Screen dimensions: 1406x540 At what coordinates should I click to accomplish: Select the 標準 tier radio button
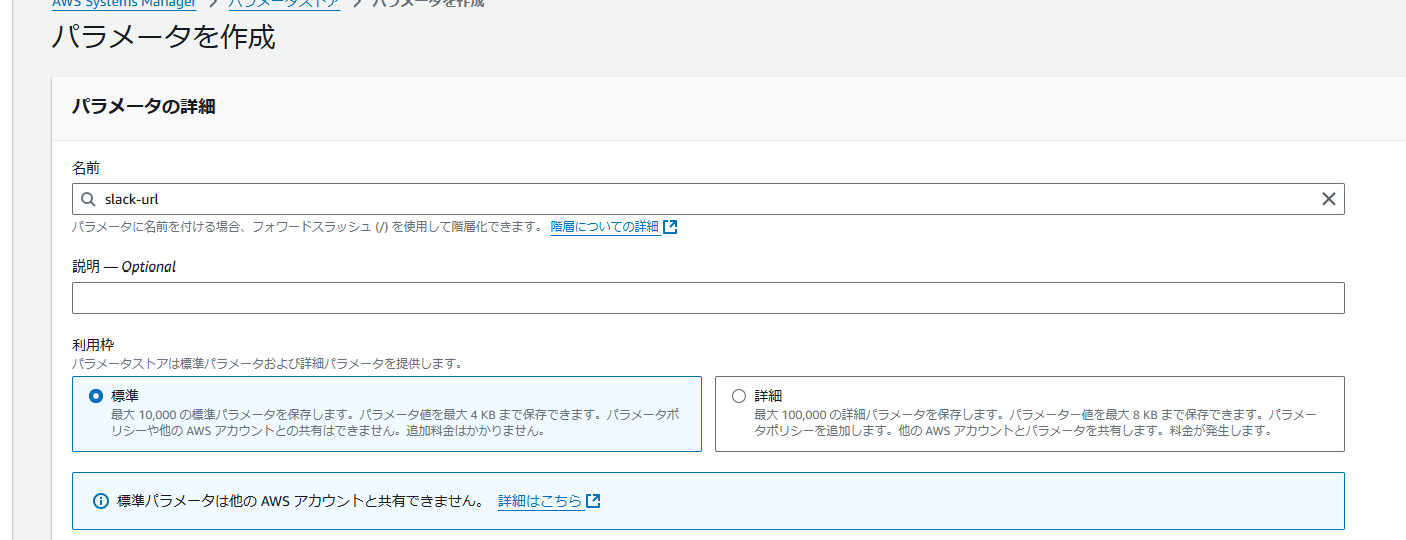point(96,395)
